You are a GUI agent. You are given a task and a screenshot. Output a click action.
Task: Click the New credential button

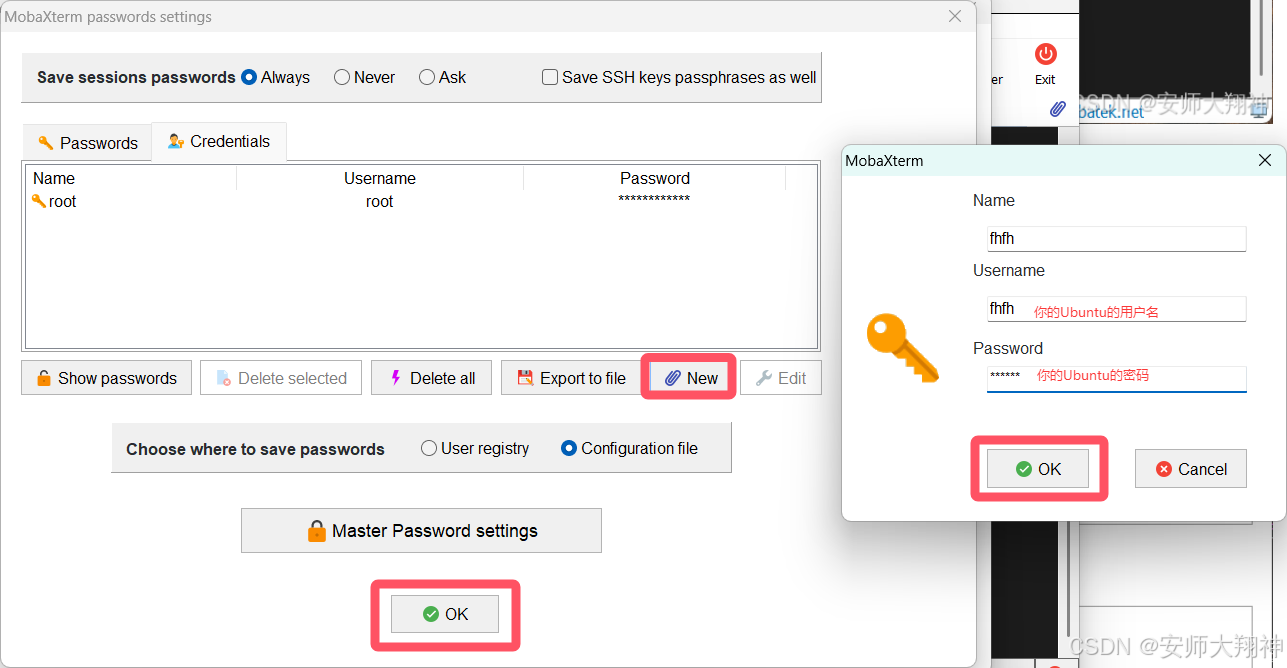(691, 378)
